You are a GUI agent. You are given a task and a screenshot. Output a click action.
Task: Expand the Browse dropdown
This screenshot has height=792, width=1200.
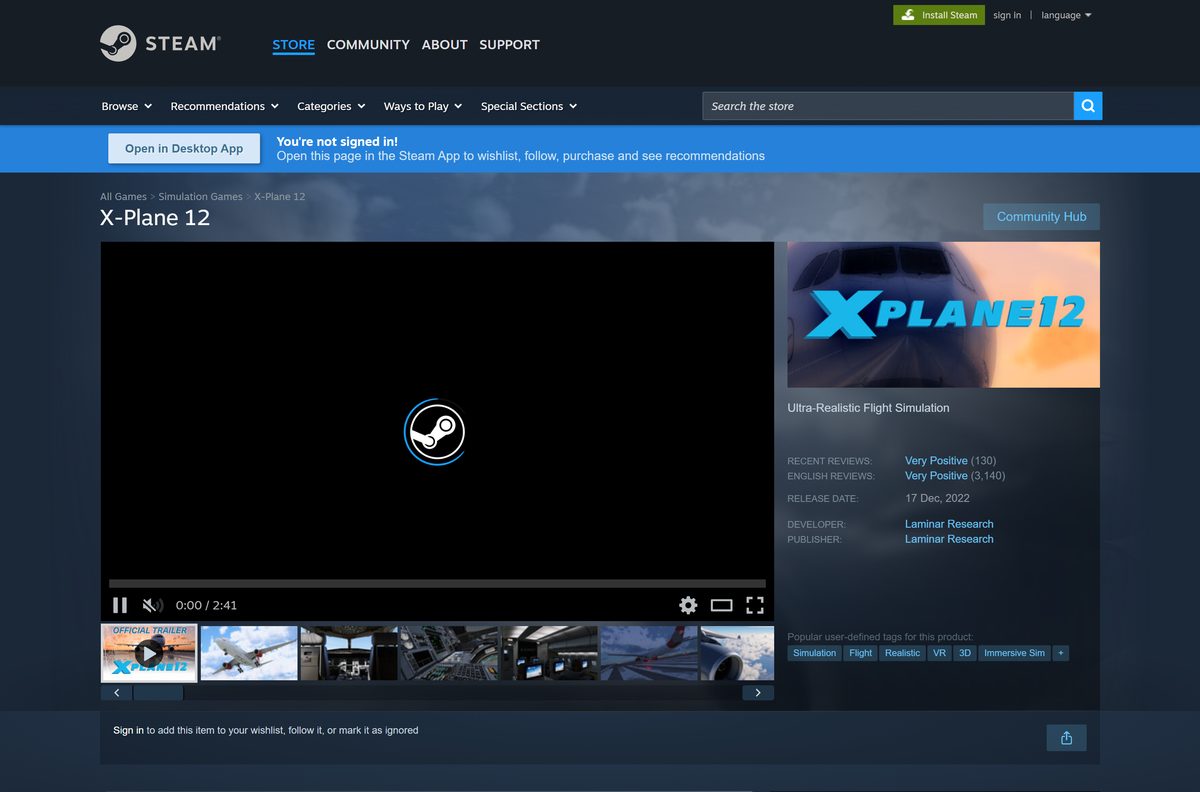(127, 106)
